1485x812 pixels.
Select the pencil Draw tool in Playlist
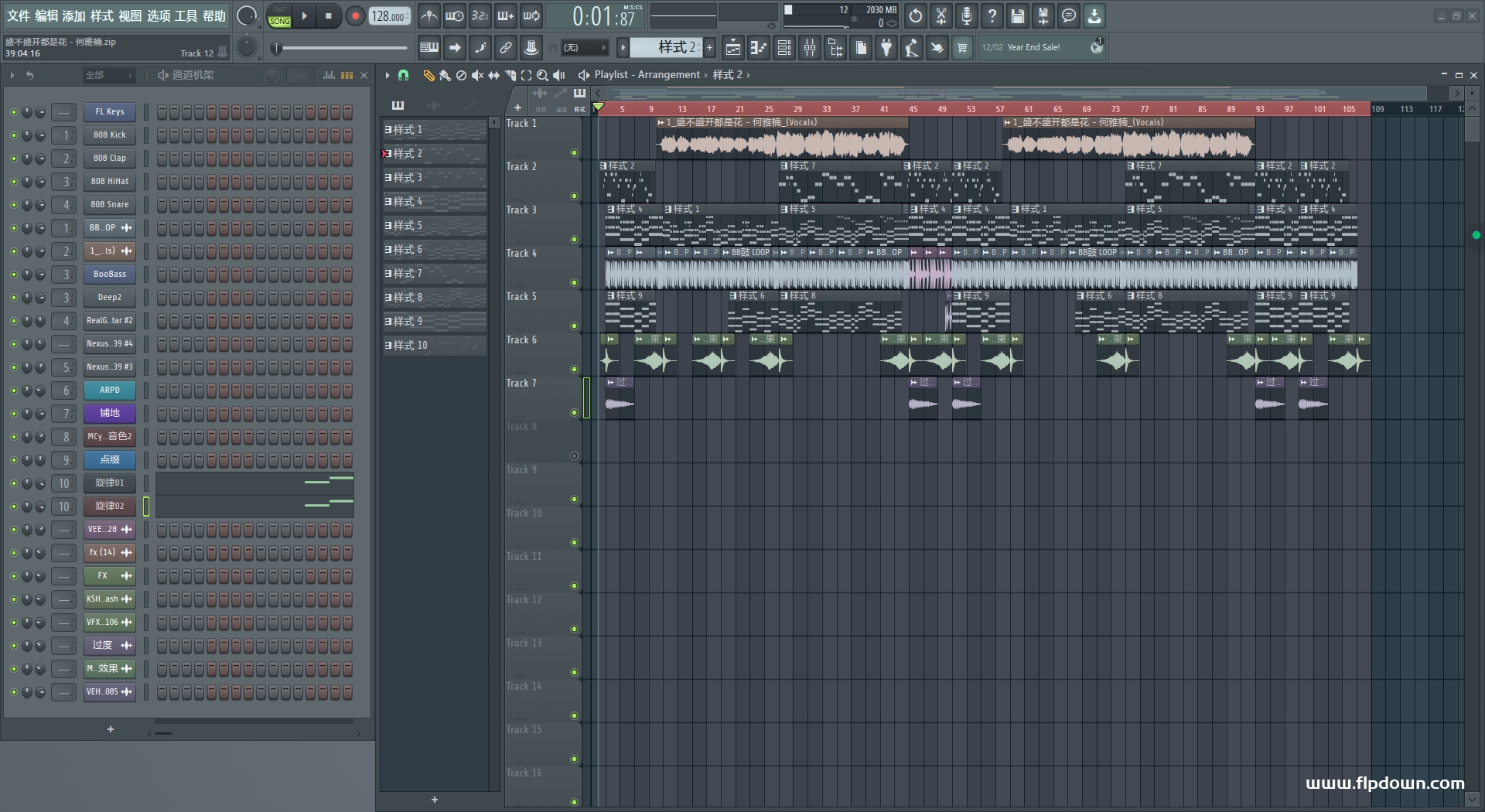click(428, 75)
